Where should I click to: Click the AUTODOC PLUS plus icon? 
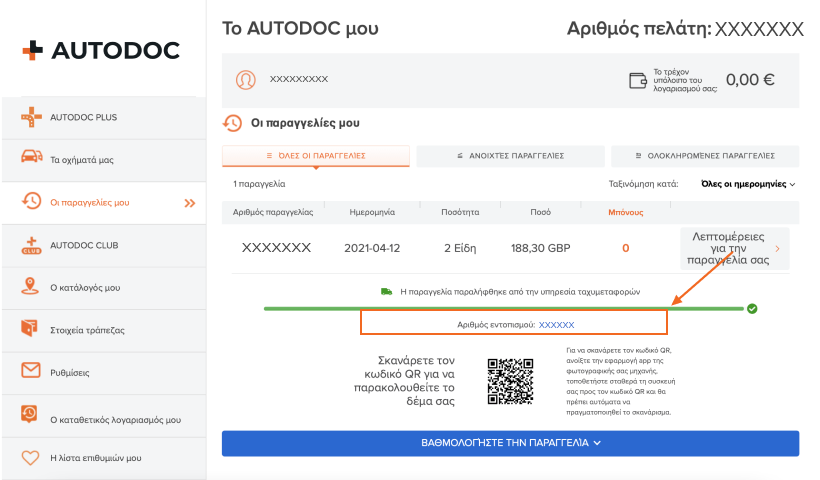31,117
